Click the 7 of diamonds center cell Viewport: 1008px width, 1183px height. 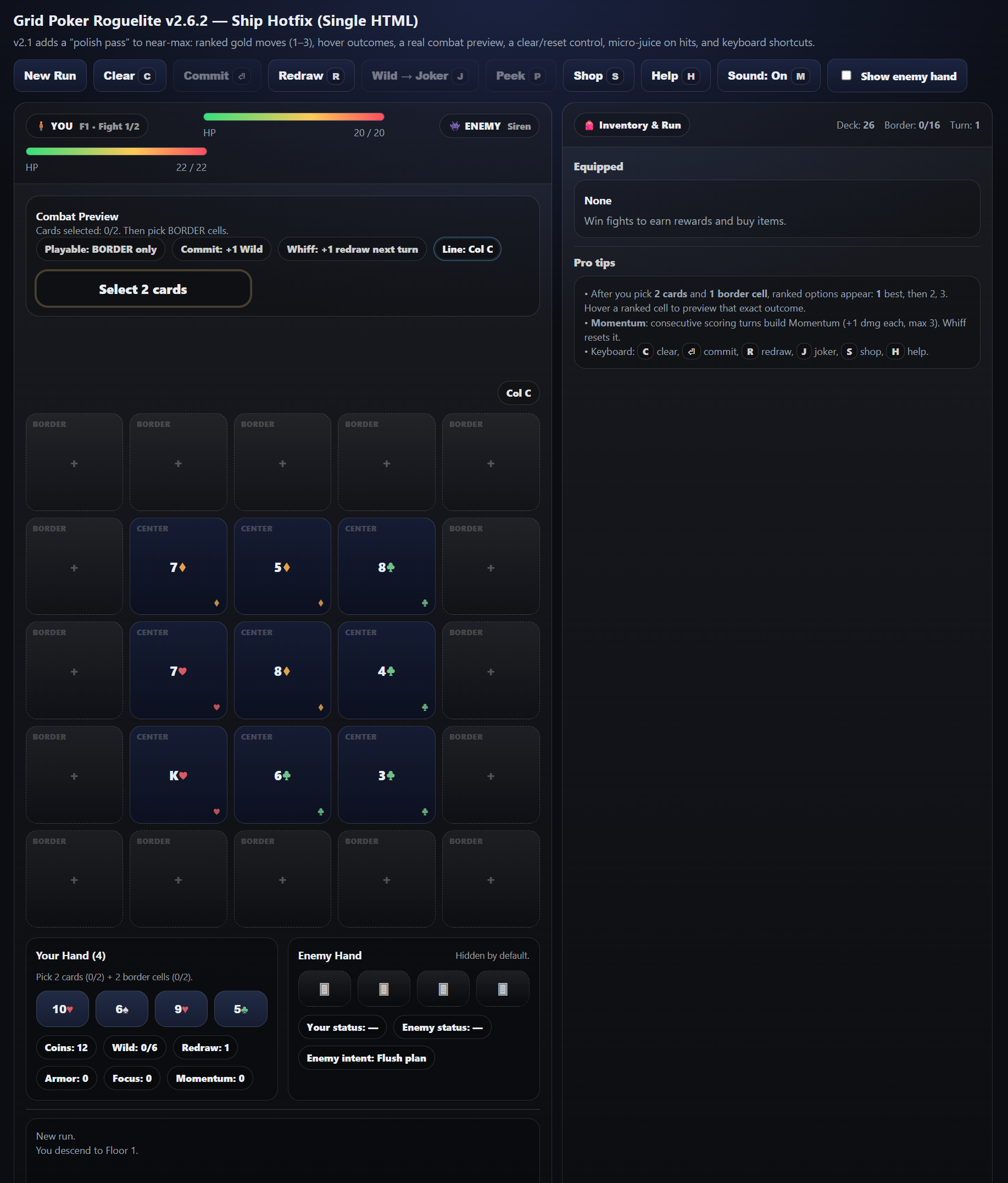178,566
